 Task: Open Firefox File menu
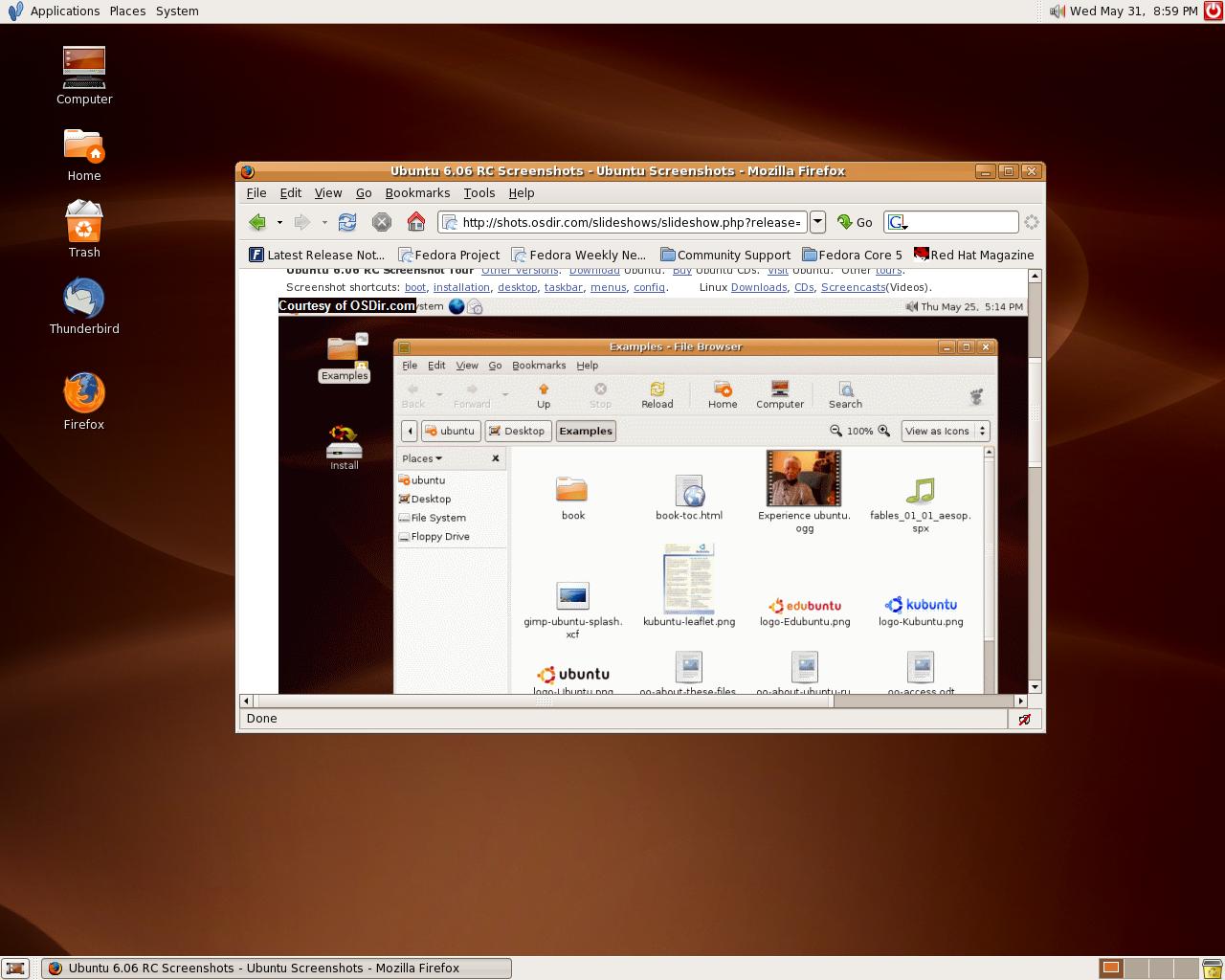tap(256, 192)
